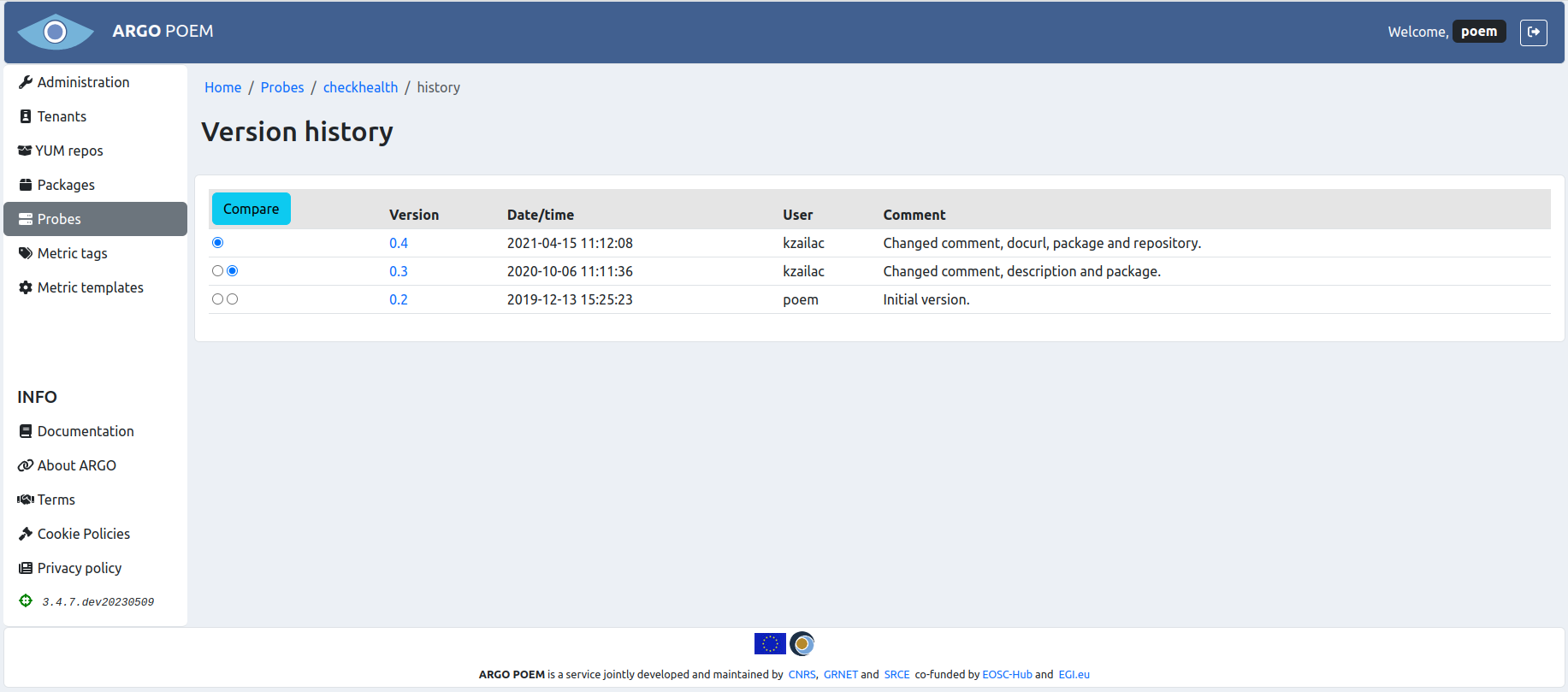This screenshot has height=692, width=1568.
Task: Click user 'poem' in the 0.2 row
Action: (x=801, y=299)
